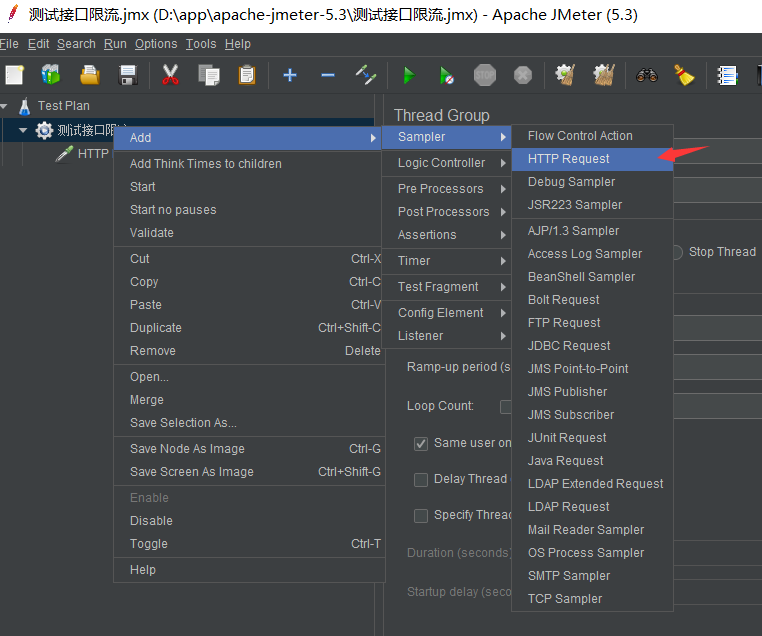Open the File menu
762x636 pixels.
9,44
